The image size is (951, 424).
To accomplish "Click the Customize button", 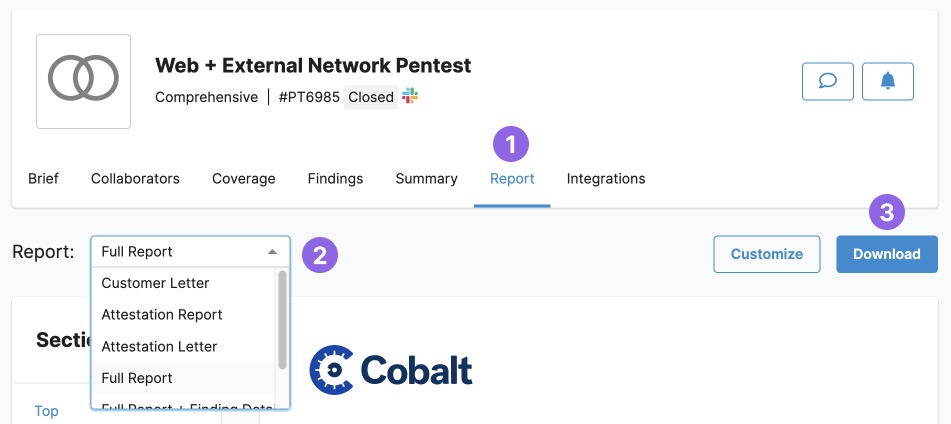I will coord(766,254).
